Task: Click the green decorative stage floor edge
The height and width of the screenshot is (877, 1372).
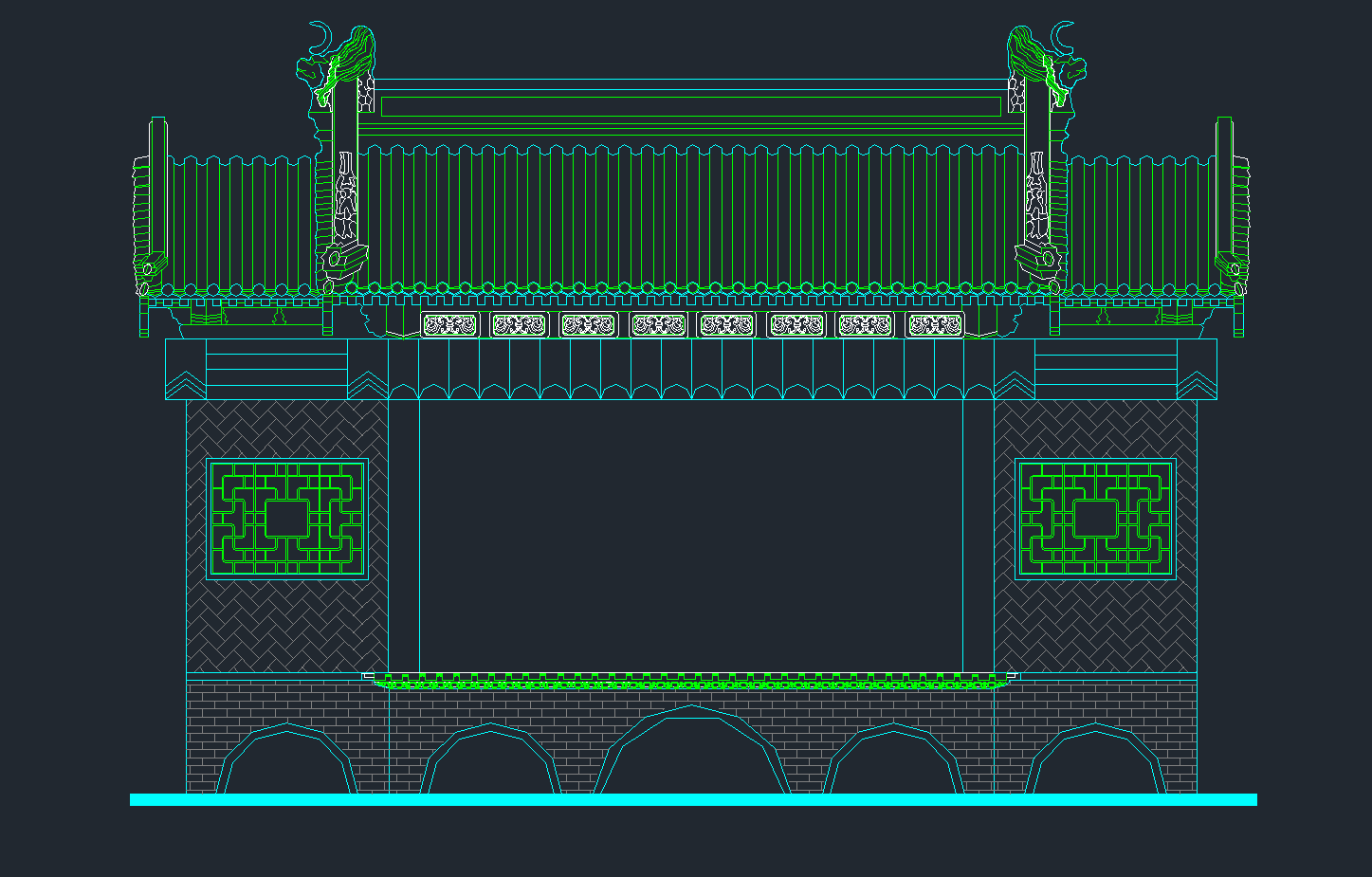Action: pyautogui.click(x=690, y=683)
